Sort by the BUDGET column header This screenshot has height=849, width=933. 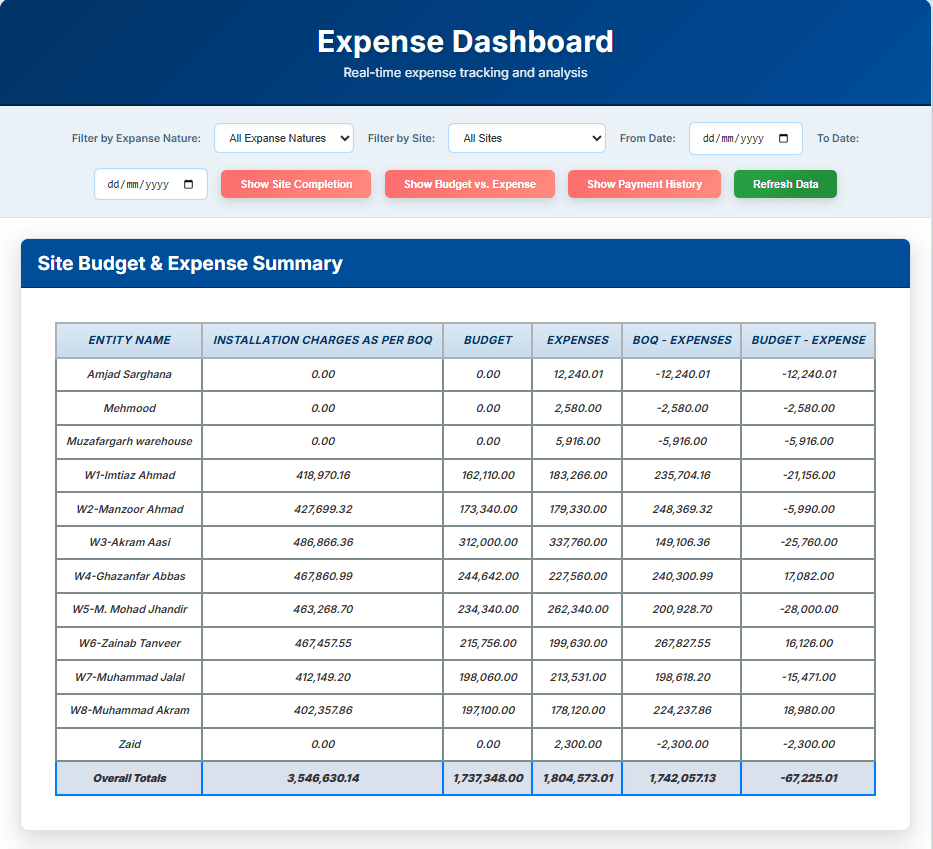pyautogui.click(x=487, y=340)
